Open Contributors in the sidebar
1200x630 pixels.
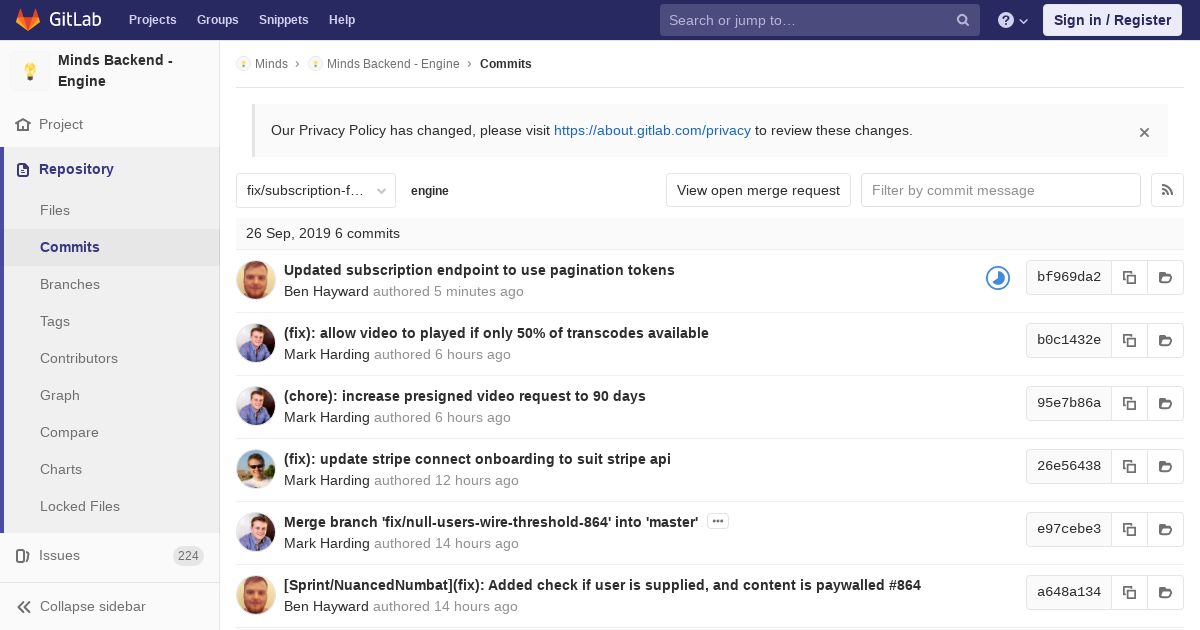click(x=79, y=358)
